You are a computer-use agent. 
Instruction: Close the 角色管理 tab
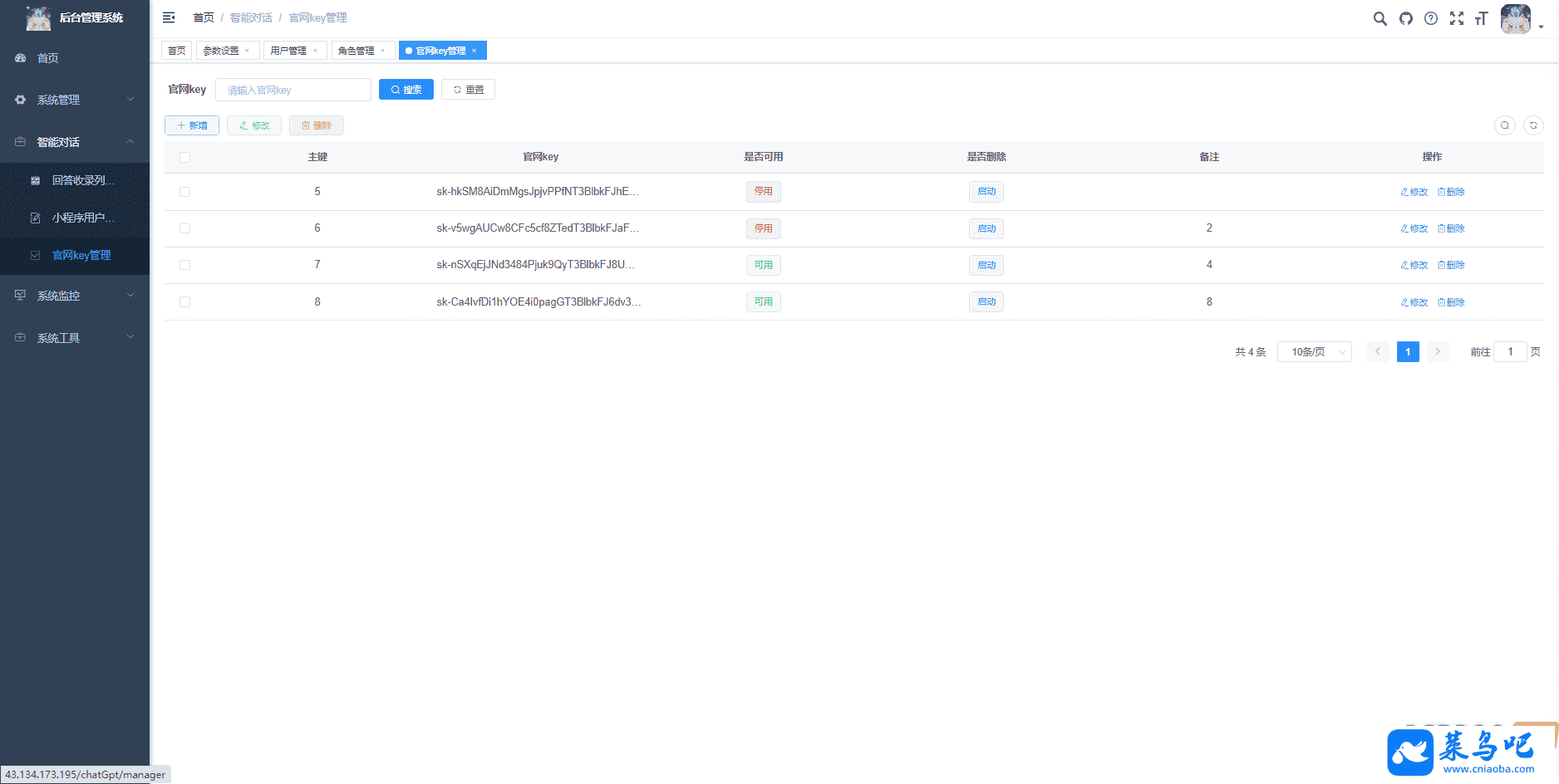tap(383, 51)
